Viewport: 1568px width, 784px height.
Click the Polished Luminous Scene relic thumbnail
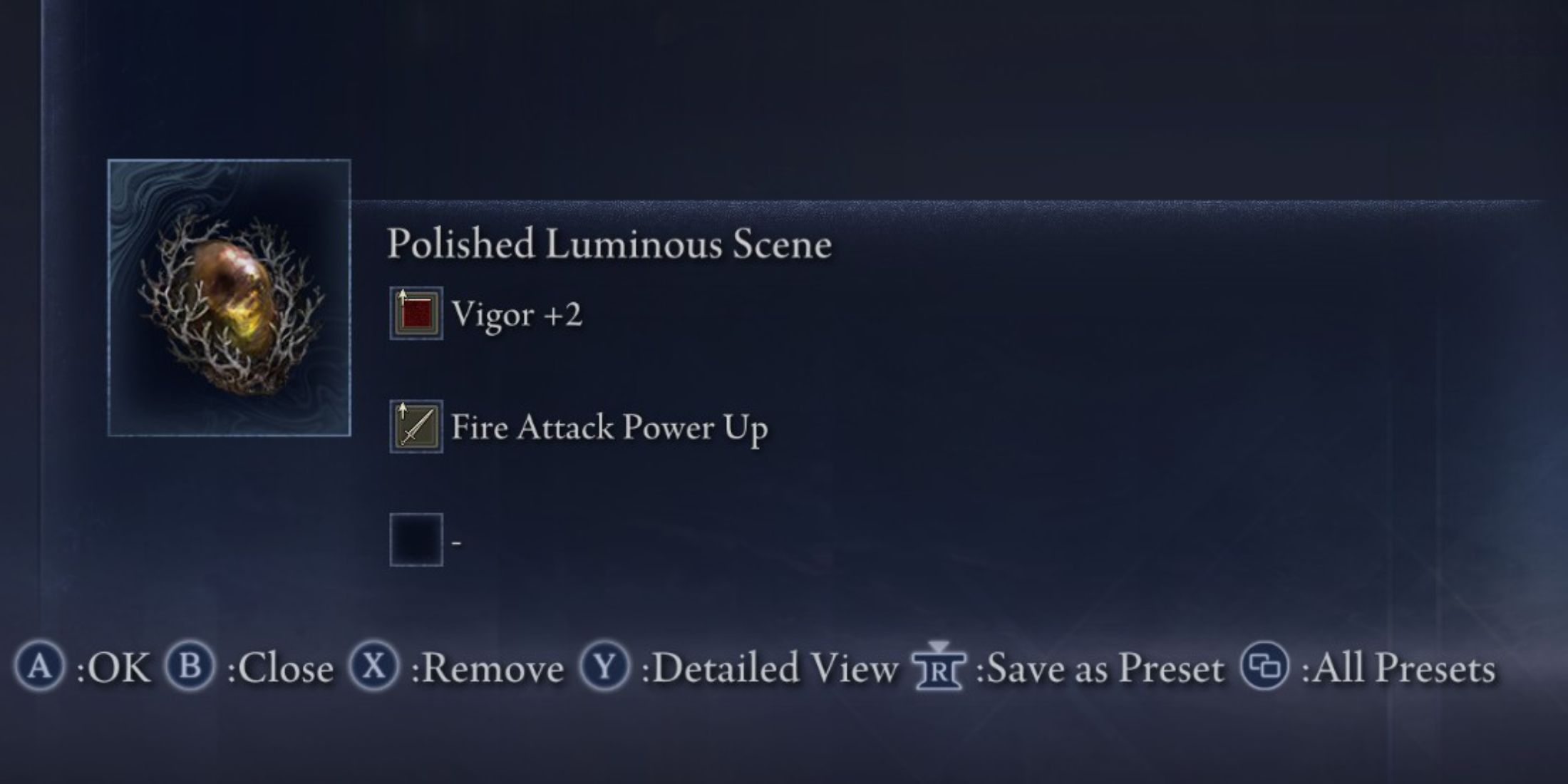click(229, 297)
